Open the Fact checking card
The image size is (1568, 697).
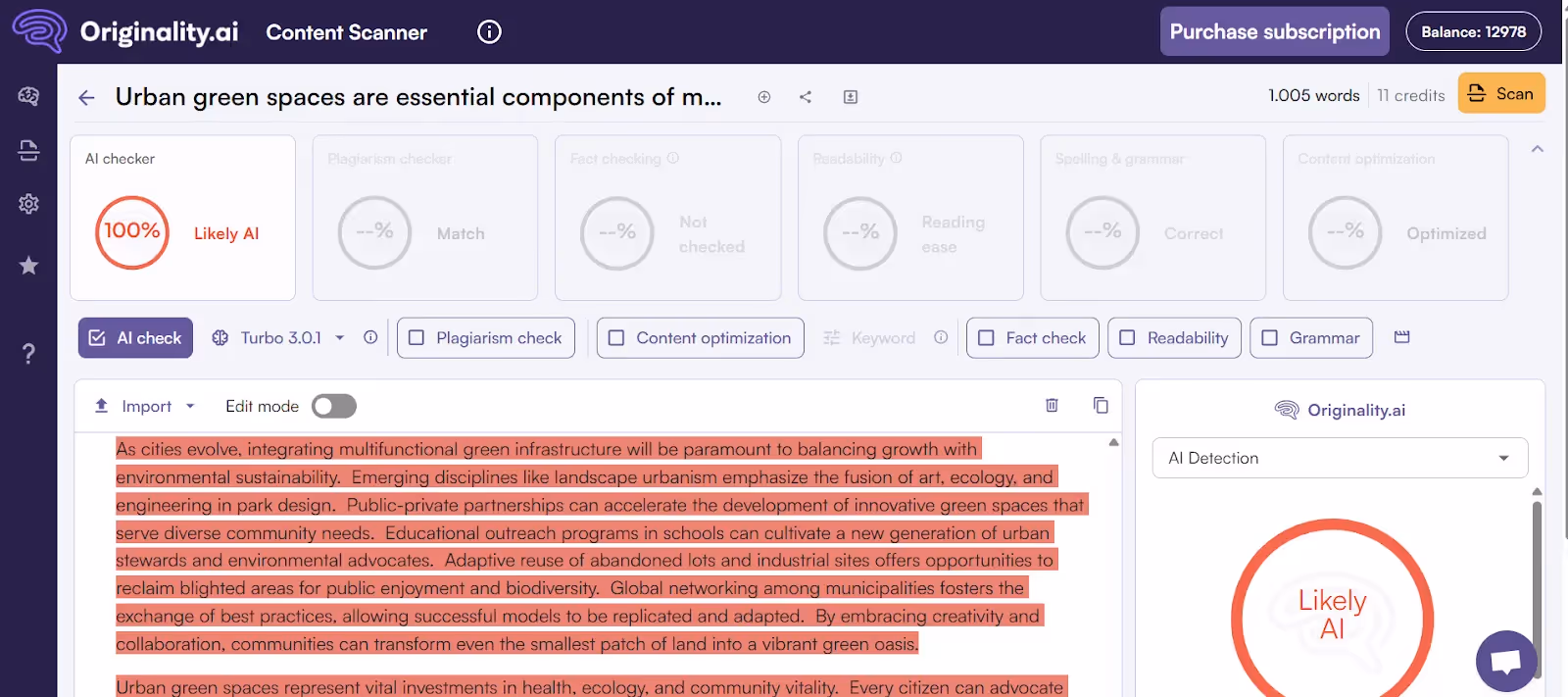[x=668, y=218]
